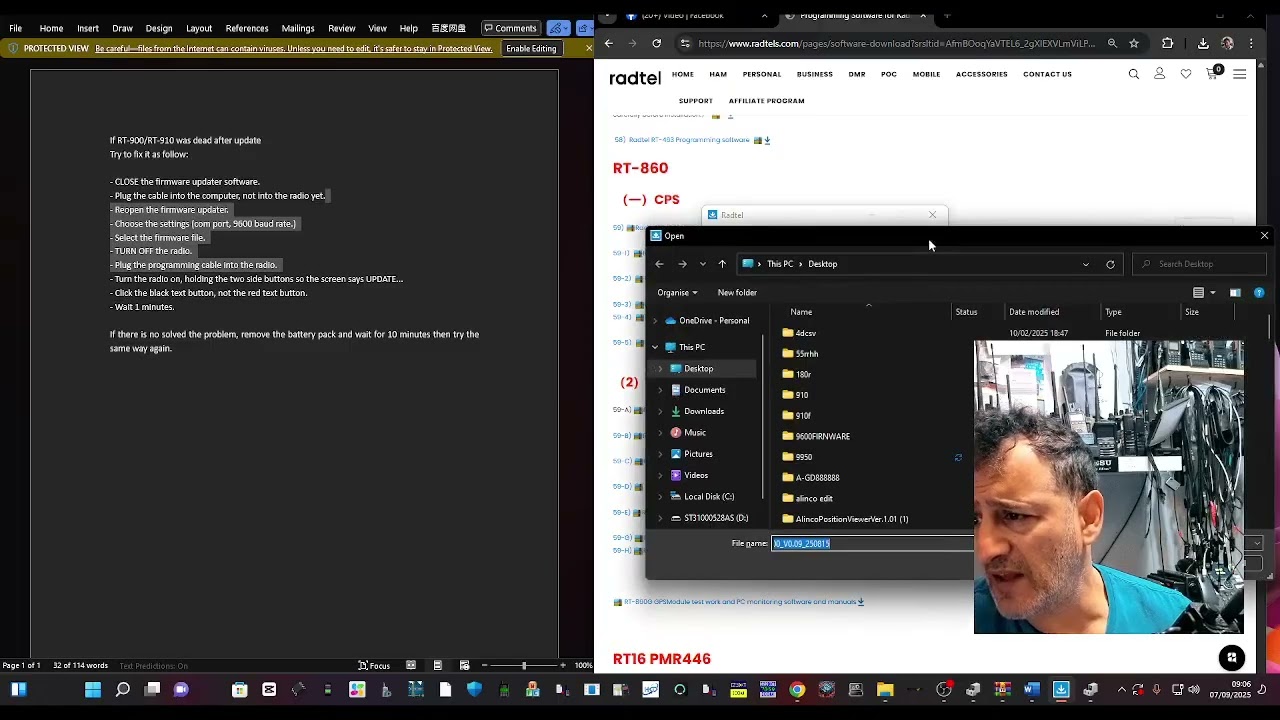Bookmark the radtels page with star icon
Image resolution: width=1280 pixels, height=720 pixels.
(x=1134, y=43)
